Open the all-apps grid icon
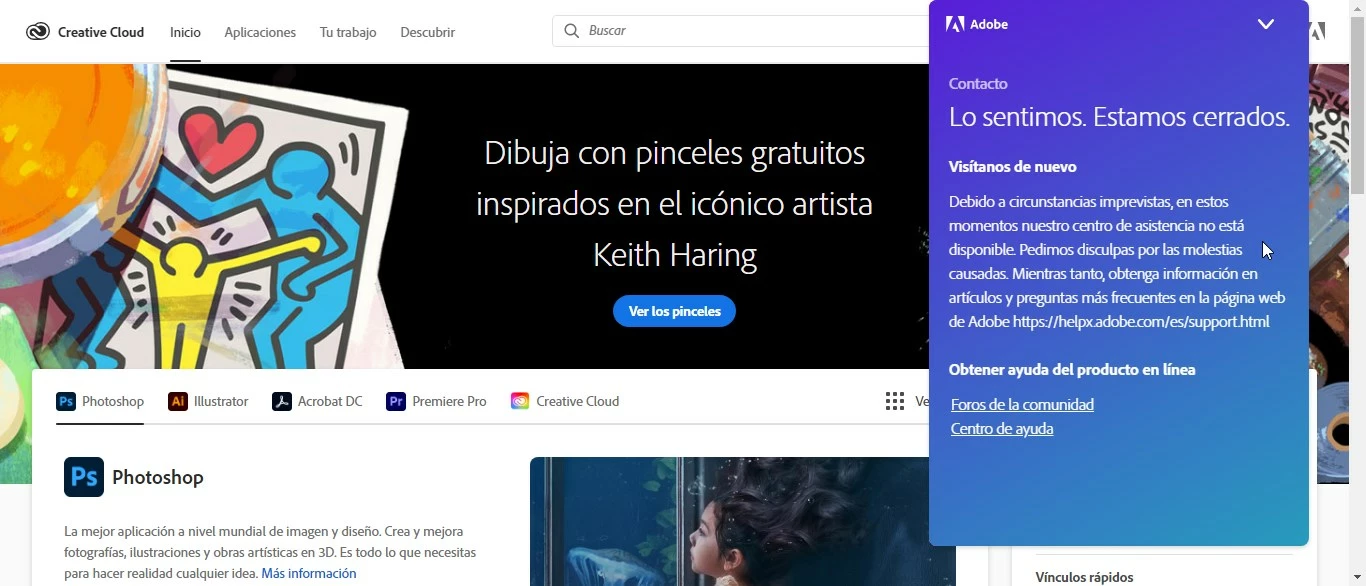The width and height of the screenshot is (1366, 586). pos(895,401)
